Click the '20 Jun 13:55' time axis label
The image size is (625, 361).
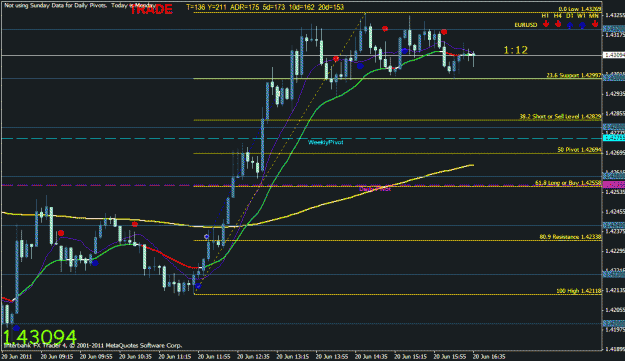[x=332, y=356]
